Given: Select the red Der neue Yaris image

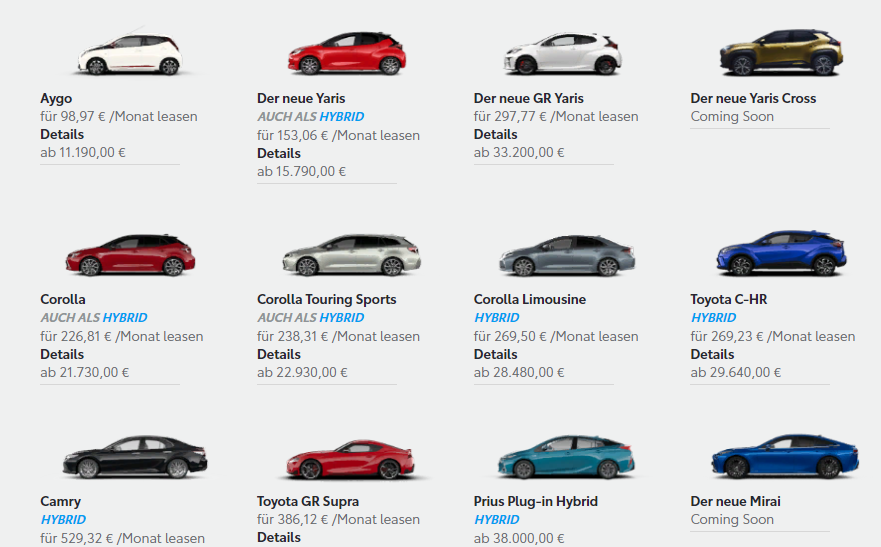Looking at the screenshot, I should 347,54.
